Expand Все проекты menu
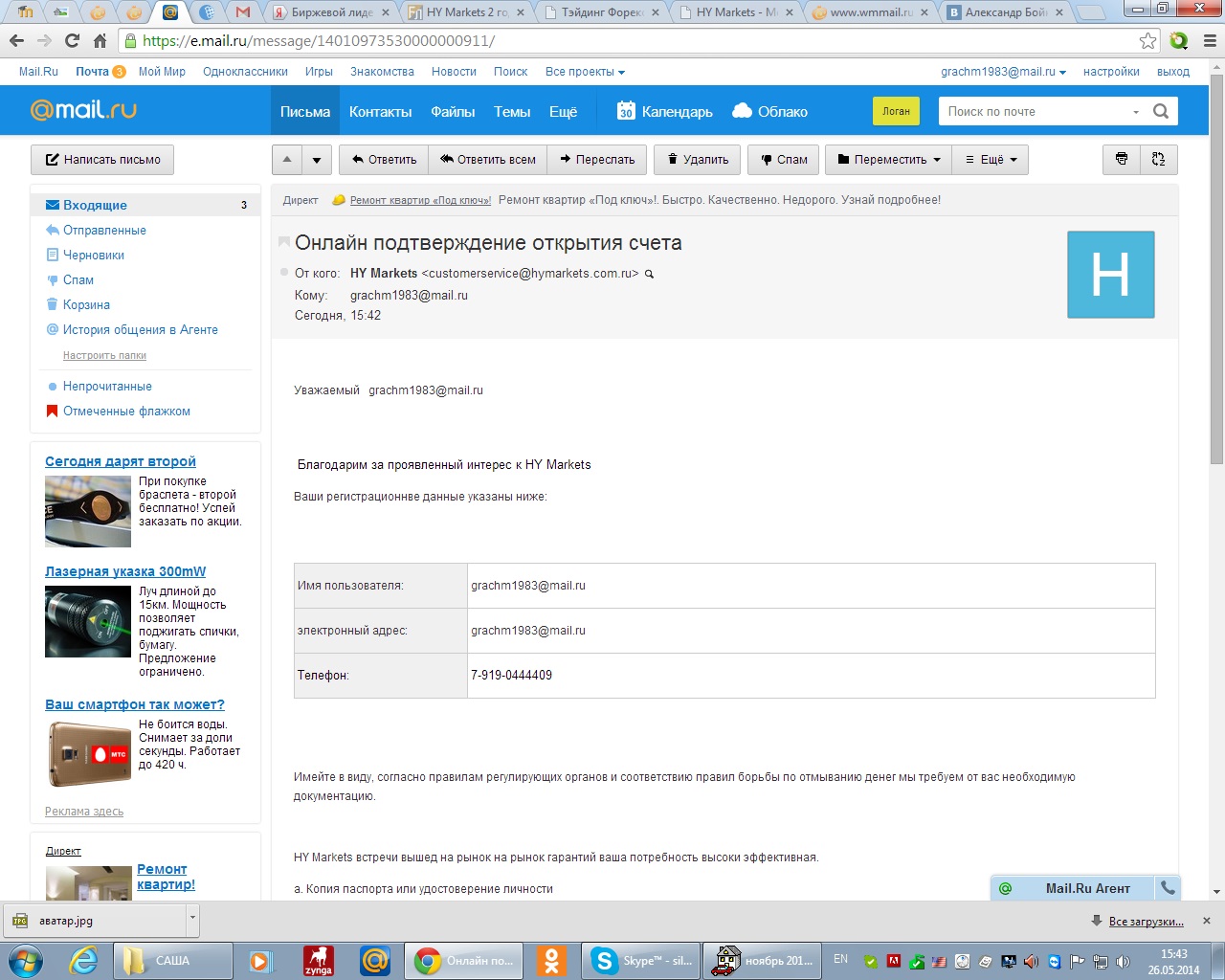 coord(585,72)
